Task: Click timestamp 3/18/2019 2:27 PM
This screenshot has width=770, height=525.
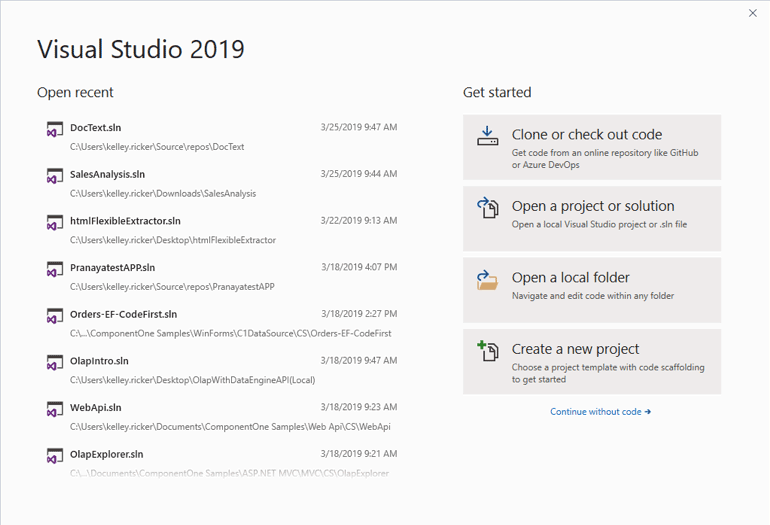Action: point(359,314)
